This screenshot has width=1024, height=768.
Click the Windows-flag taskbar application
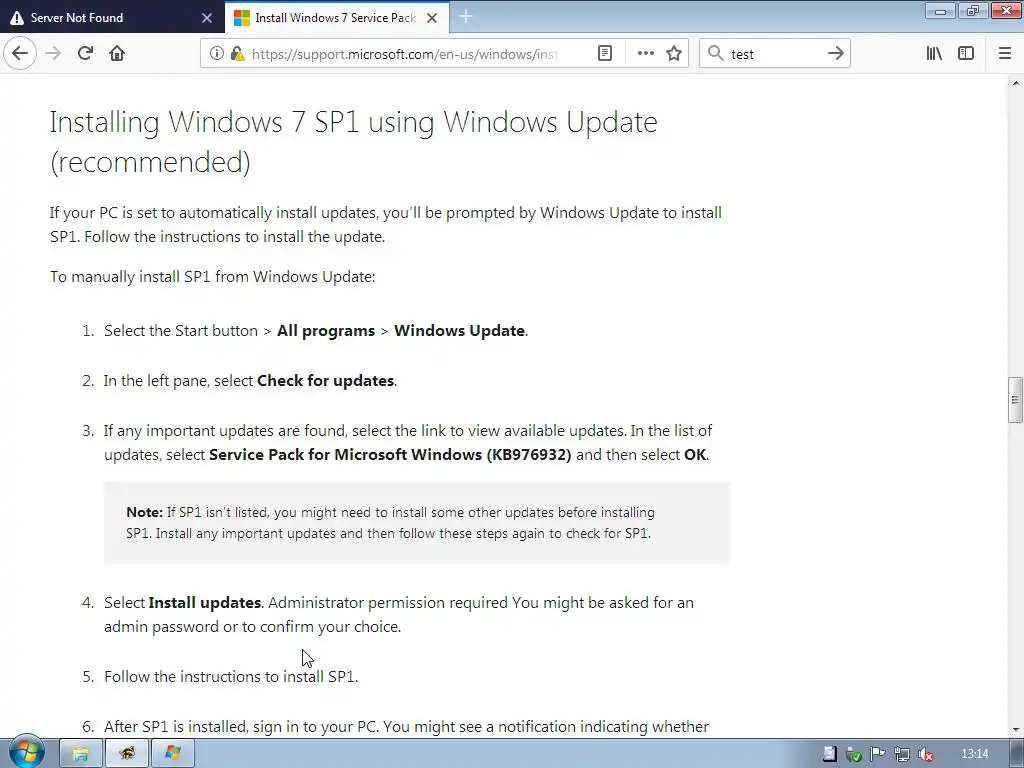click(172, 754)
